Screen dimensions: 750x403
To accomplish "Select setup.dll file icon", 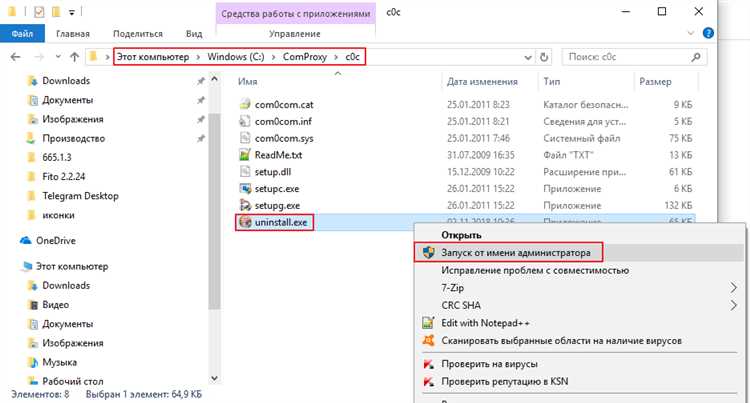I will pyautogui.click(x=245, y=172).
